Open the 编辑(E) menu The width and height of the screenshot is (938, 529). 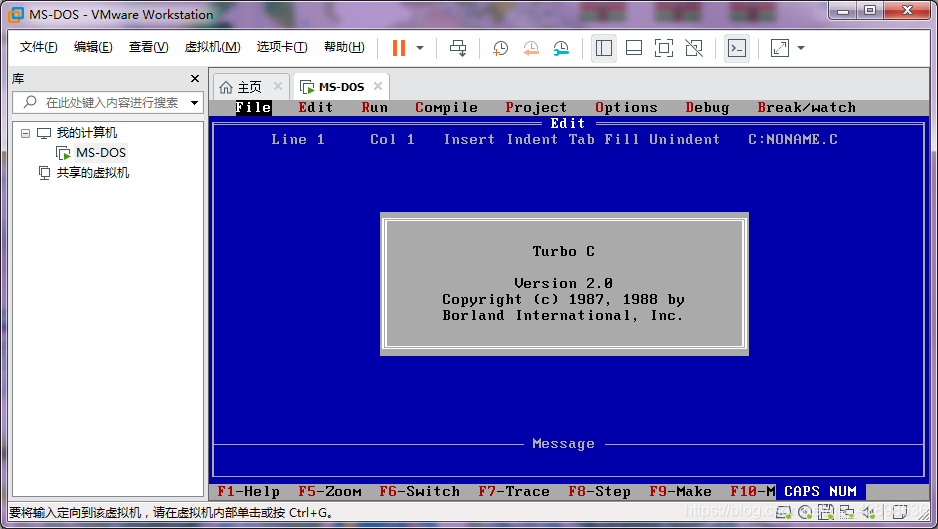(x=93, y=47)
